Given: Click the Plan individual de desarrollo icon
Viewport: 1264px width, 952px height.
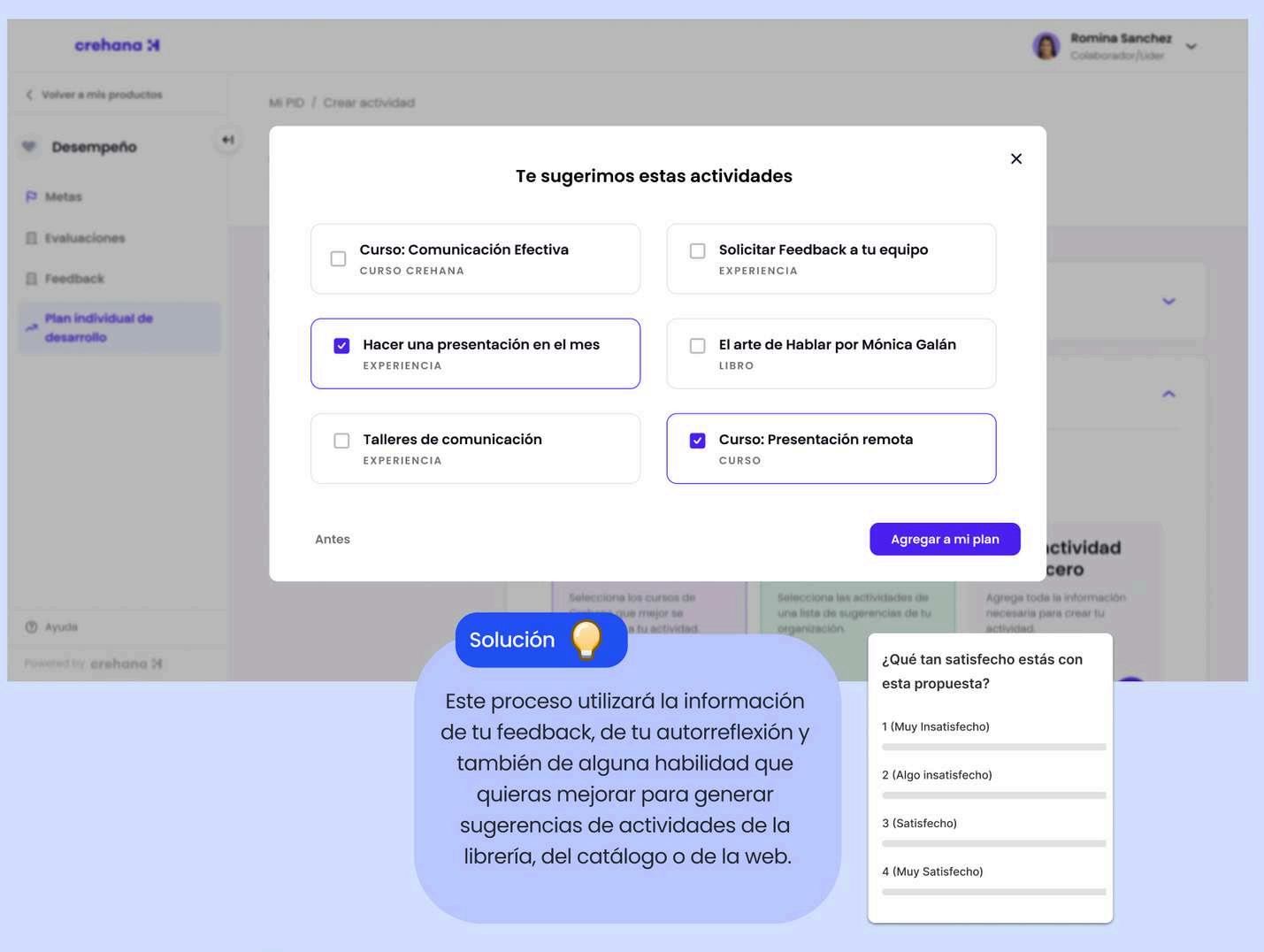Looking at the screenshot, I should (31, 327).
